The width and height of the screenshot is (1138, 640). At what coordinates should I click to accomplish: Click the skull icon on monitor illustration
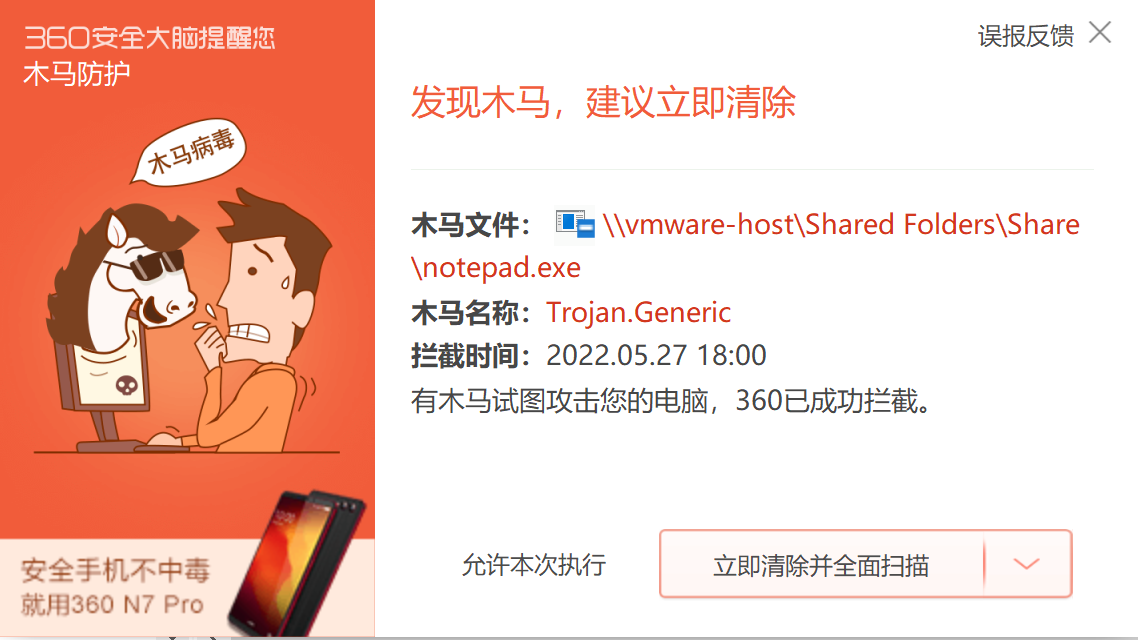pyautogui.click(x=127, y=385)
